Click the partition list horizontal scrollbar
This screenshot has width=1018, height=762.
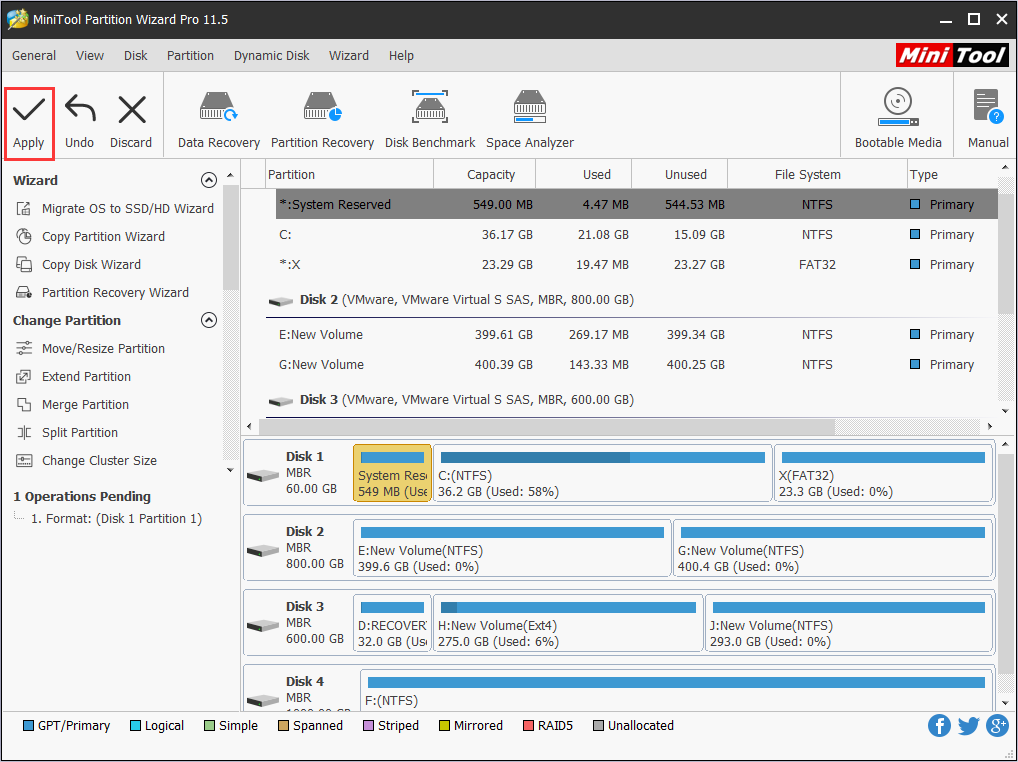pyautogui.click(x=547, y=426)
